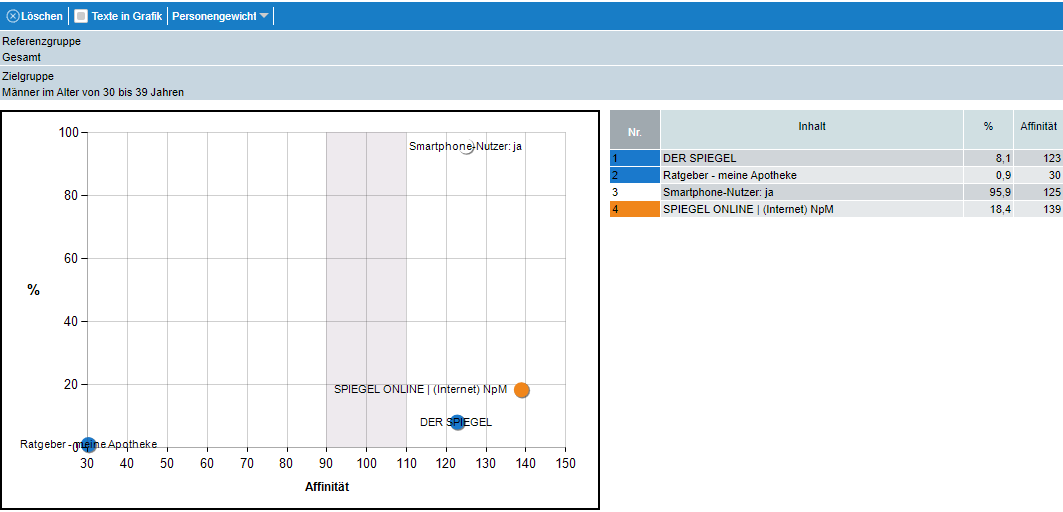1063x512 pixels.
Task: Click blue color swatch of row 1
Action: pyautogui.click(x=634, y=158)
